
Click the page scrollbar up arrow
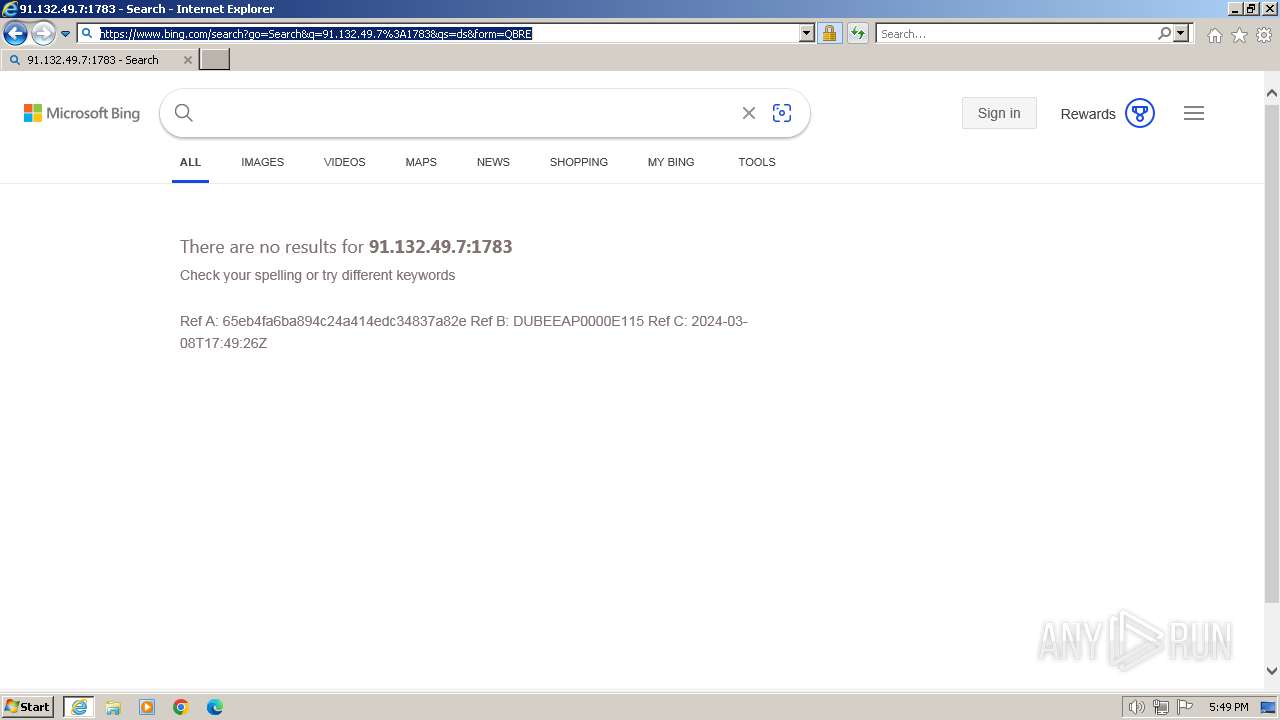click(x=1272, y=92)
